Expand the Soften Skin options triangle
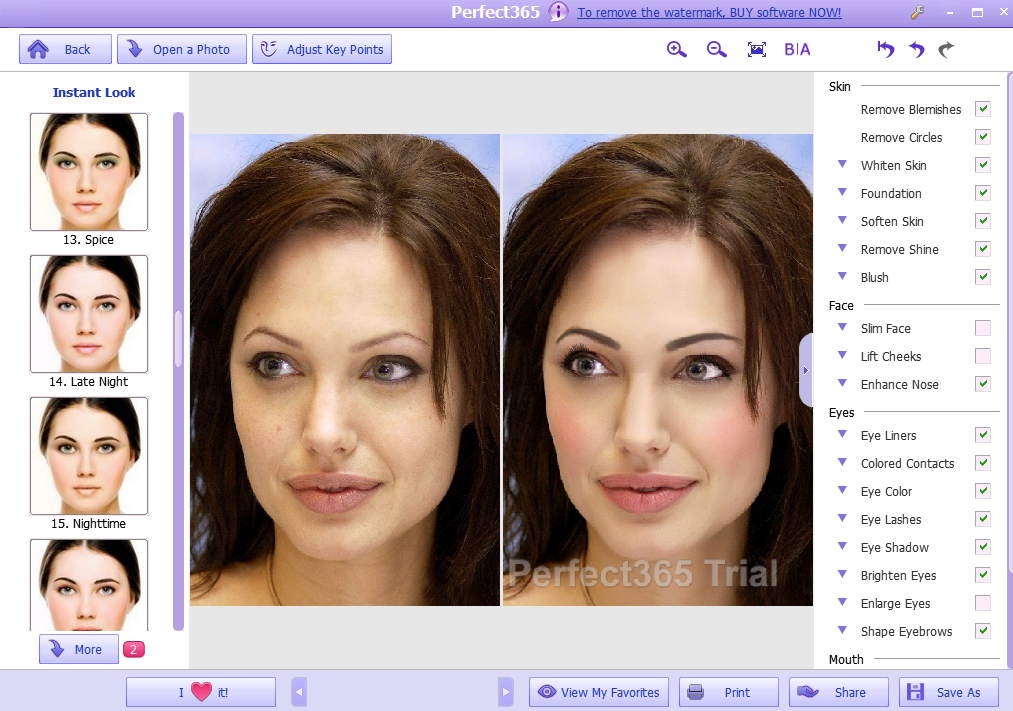Image resolution: width=1013 pixels, height=711 pixels. 842,220
